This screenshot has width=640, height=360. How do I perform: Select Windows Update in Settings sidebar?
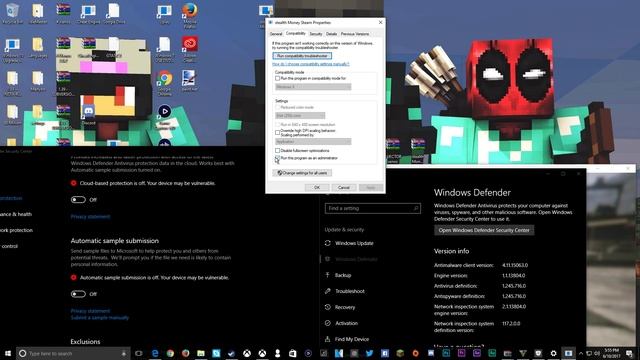click(354, 243)
